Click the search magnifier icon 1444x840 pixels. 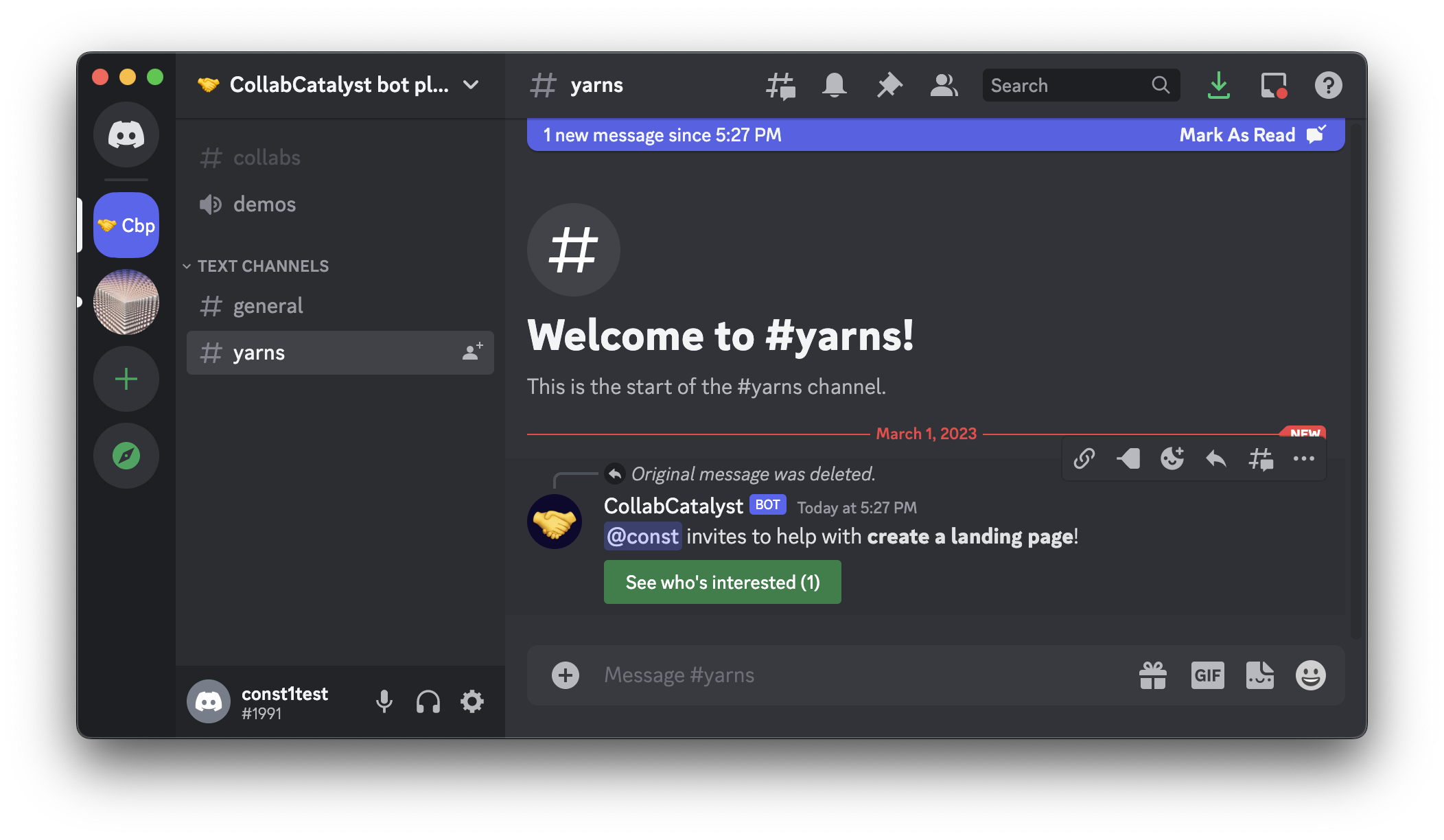1161,85
